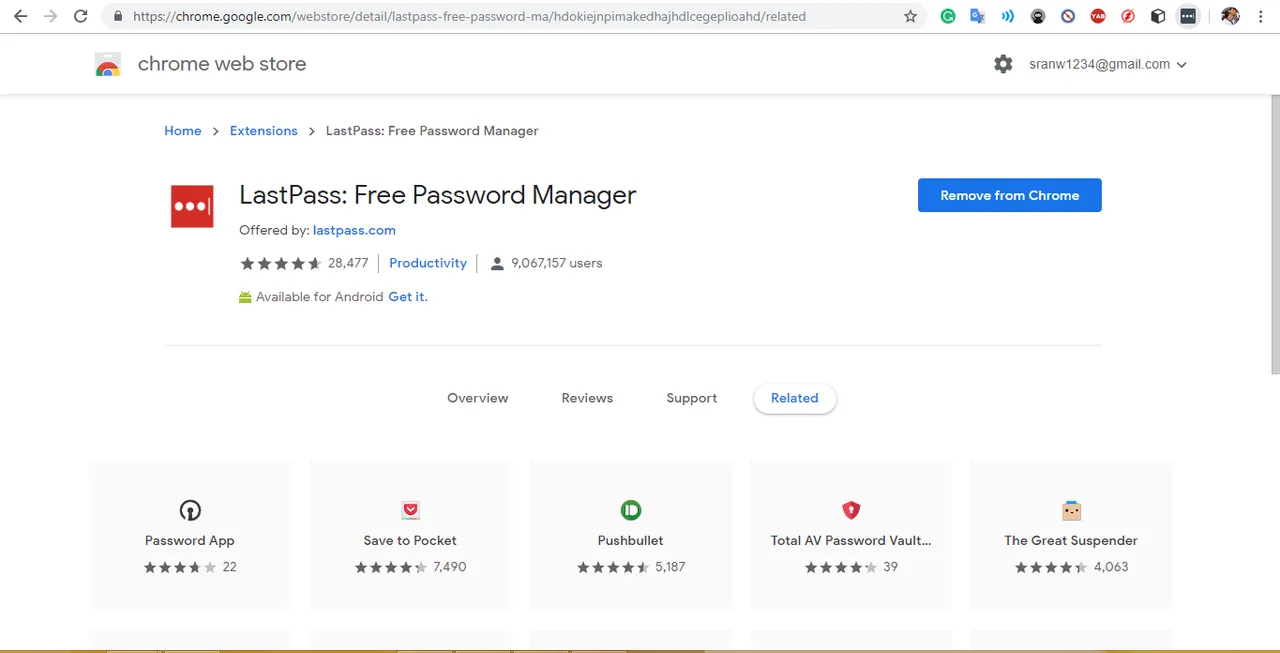Switch to the Reviews tab
The image size is (1280, 653).
587,398
